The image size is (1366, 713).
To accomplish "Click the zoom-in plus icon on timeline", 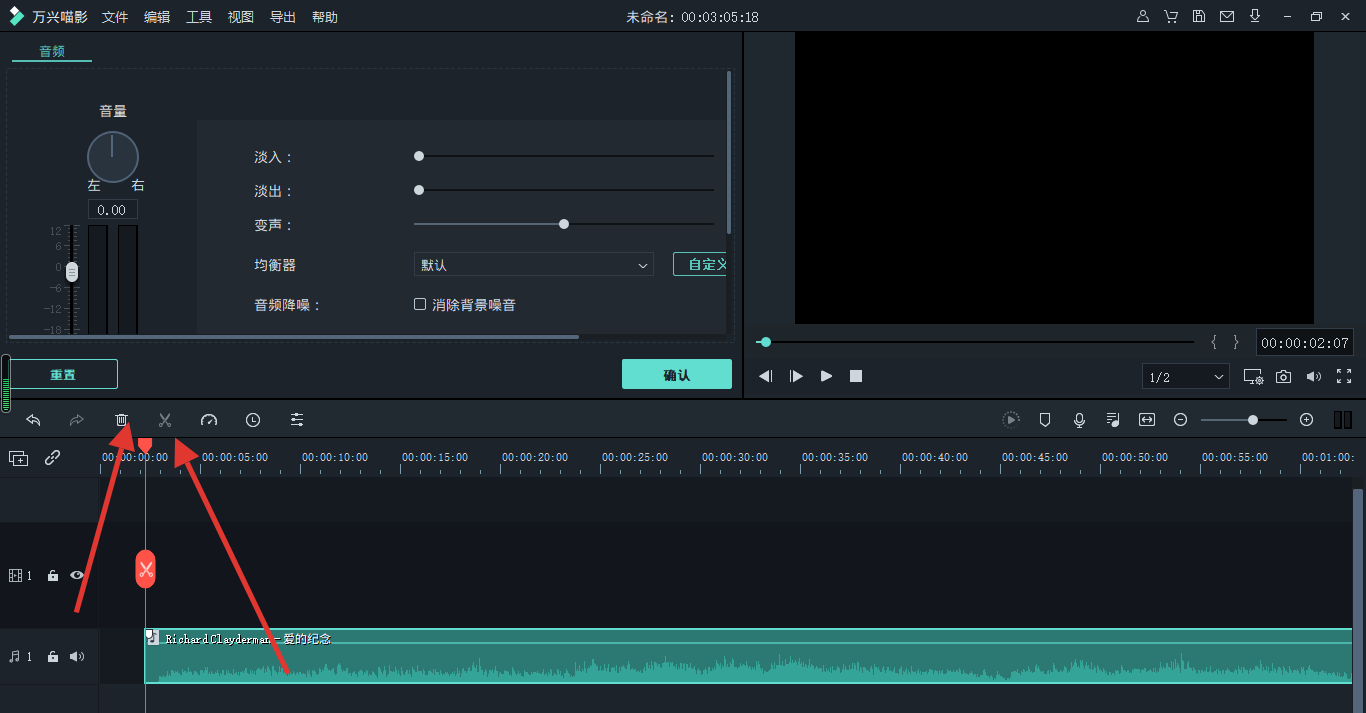I will coord(1306,420).
